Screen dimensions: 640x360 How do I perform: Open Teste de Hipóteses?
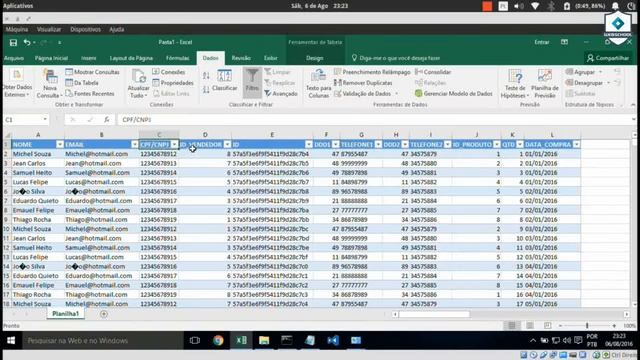click(x=515, y=84)
